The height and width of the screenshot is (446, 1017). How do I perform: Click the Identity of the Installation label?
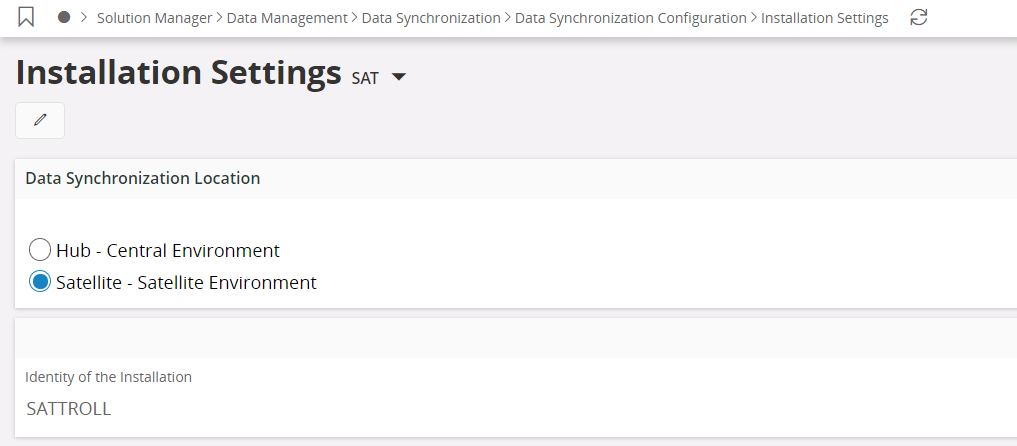(108, 377)
